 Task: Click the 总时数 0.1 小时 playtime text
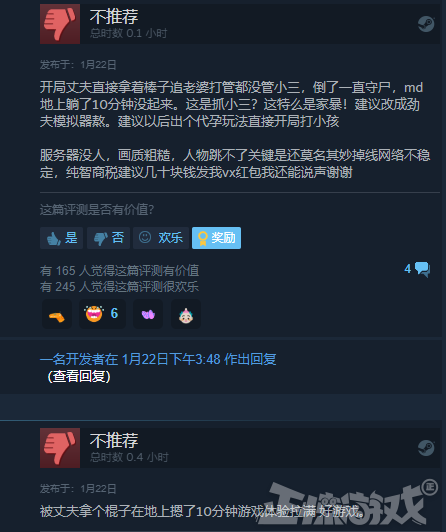(x=129, y=33)
